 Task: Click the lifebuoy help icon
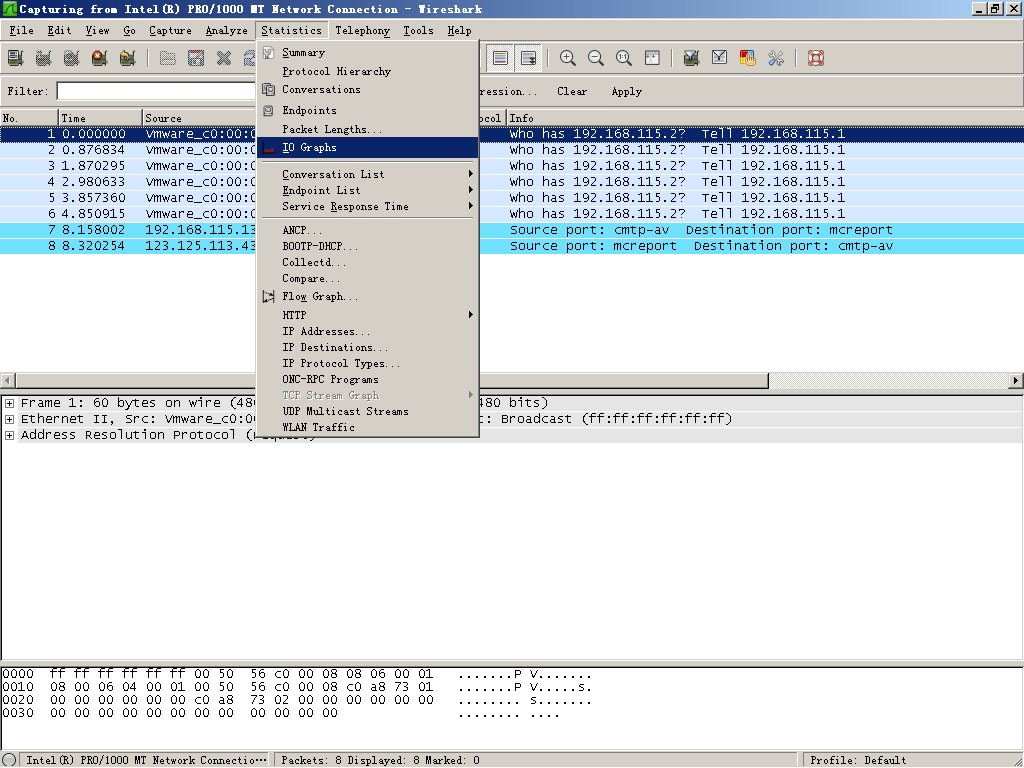pyautogui.click(x=816, y=58)
